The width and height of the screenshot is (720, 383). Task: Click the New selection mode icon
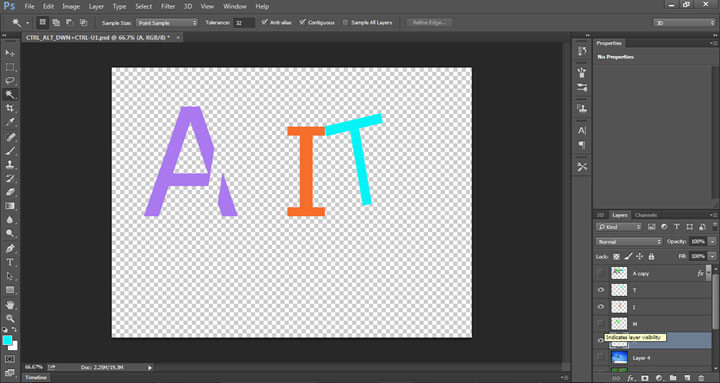pyautogui.click(x=42, y=22)
